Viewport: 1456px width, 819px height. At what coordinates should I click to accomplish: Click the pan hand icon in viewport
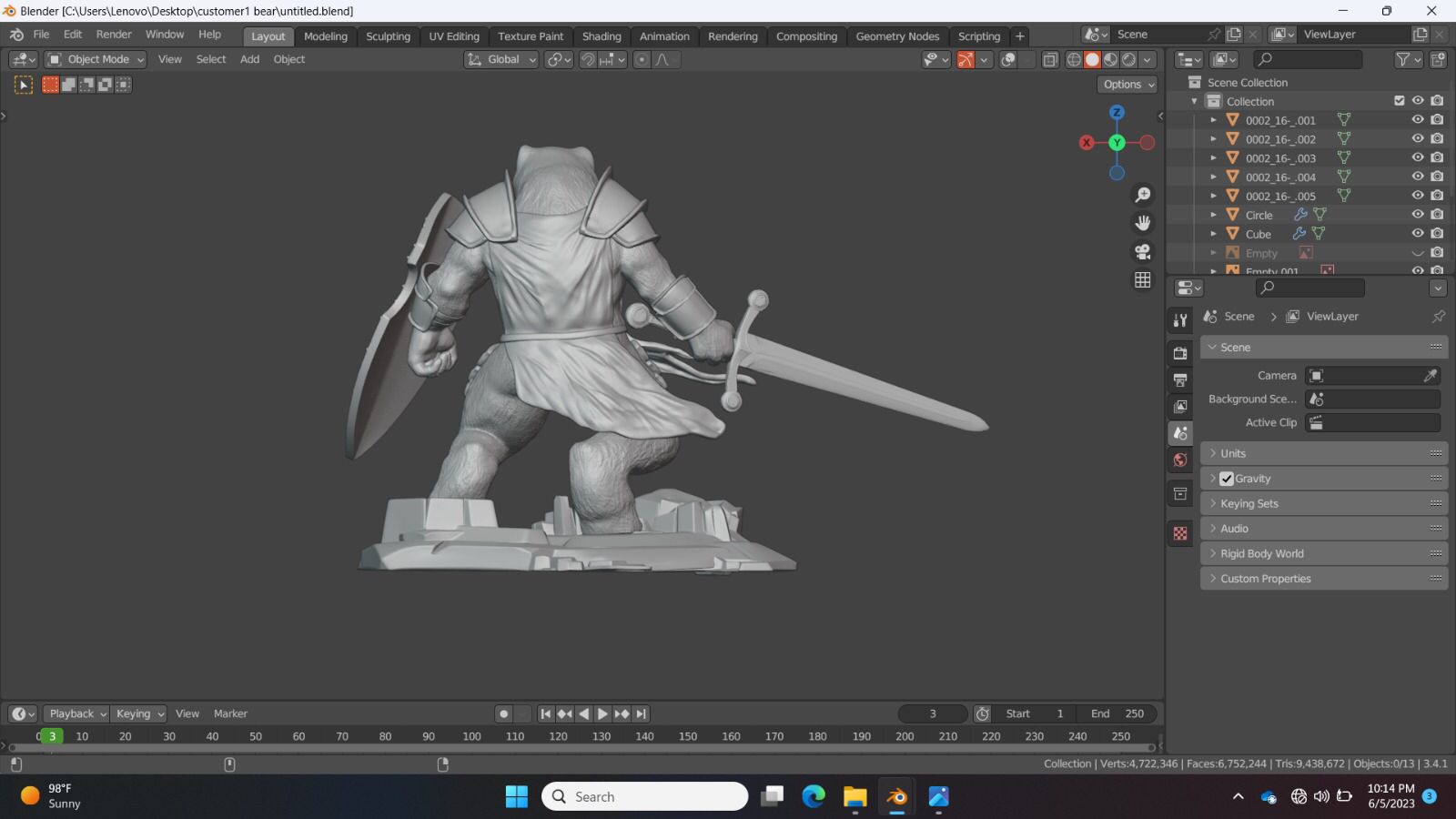pyautogui.click(x=1143, y=223)
